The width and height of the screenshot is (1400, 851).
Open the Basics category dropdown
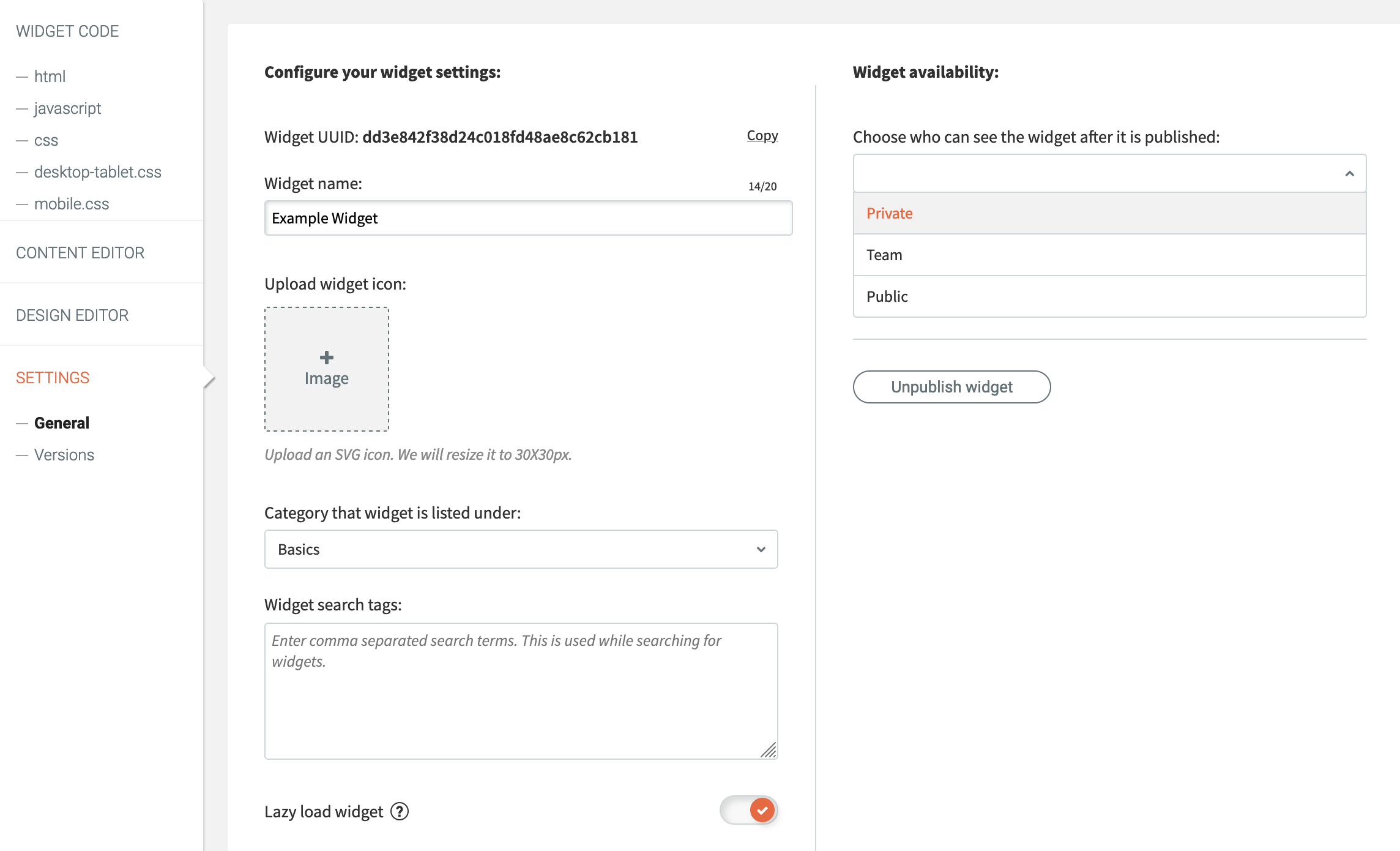(x=521, y=549)
